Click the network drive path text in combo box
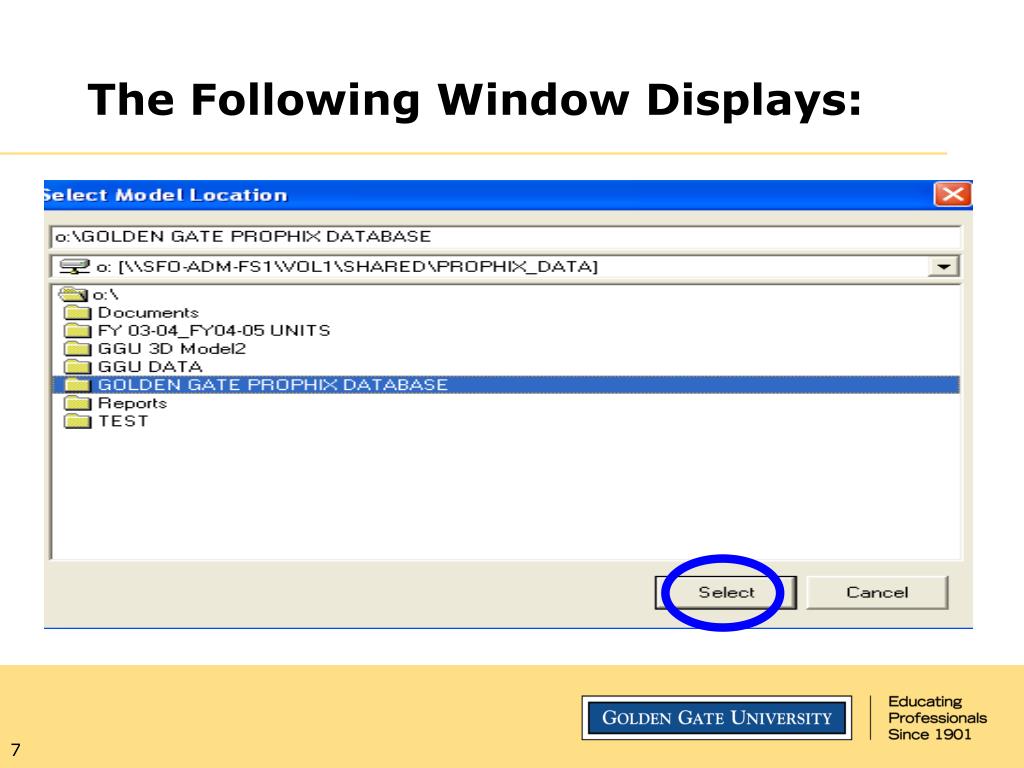Screen dimensions: 1024x768 pyautogui.click(x=347, y=266)
